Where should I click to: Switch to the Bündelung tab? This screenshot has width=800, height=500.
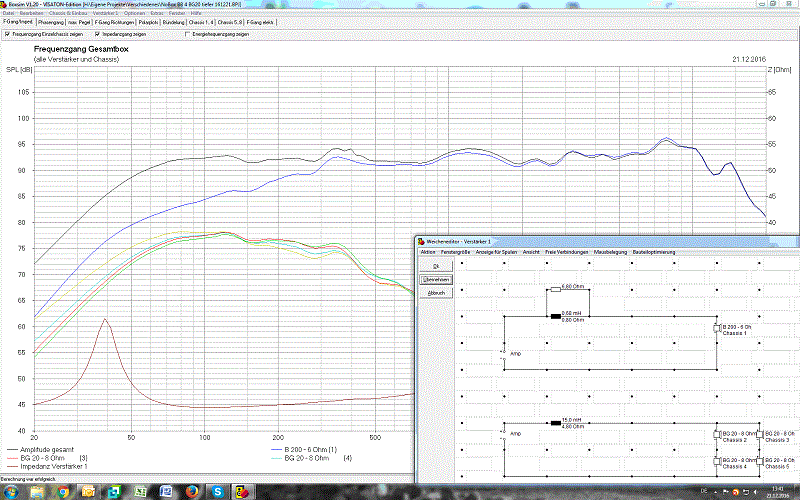174,21
